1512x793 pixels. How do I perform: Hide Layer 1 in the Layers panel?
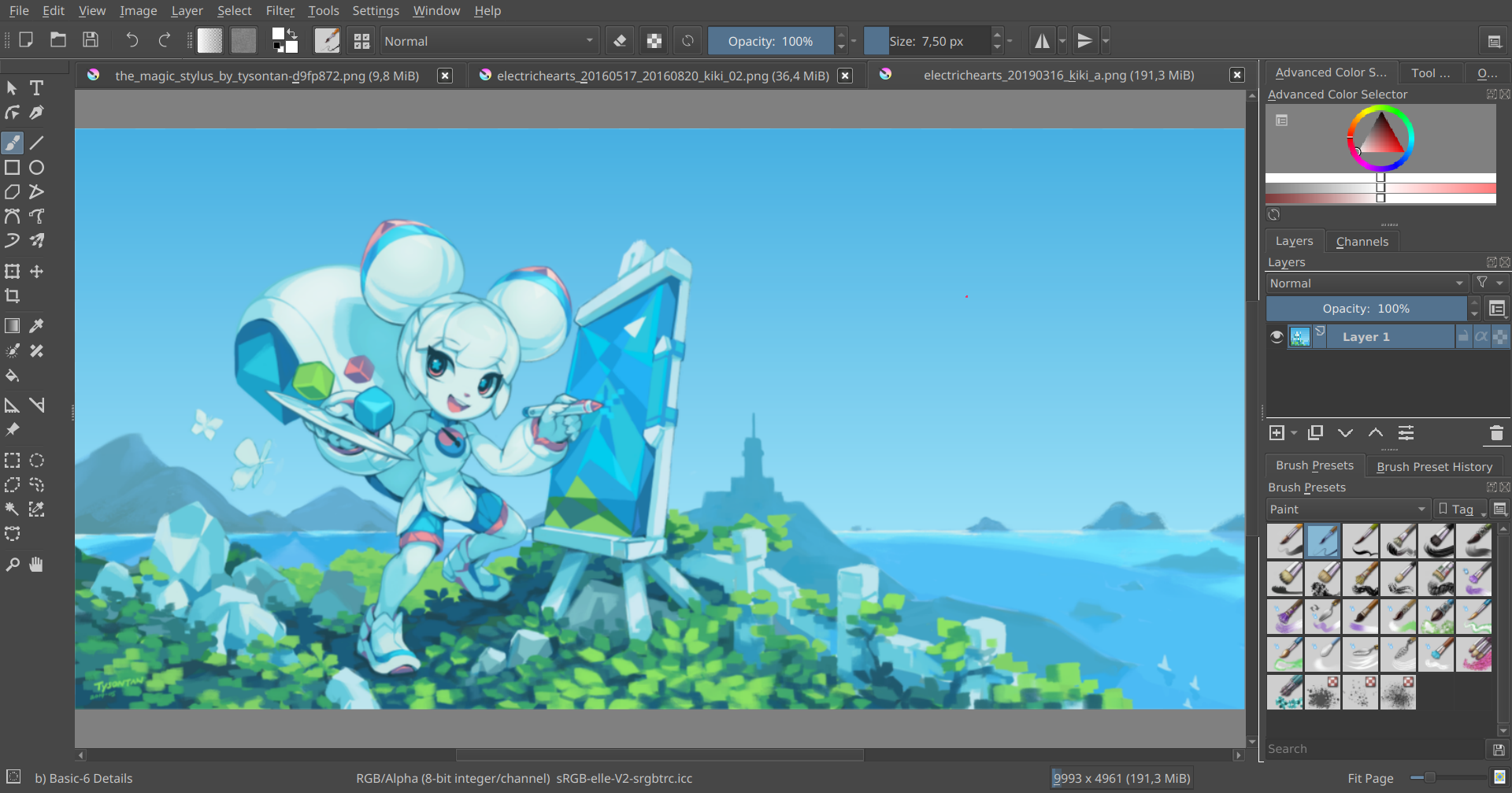[1277, 336]
